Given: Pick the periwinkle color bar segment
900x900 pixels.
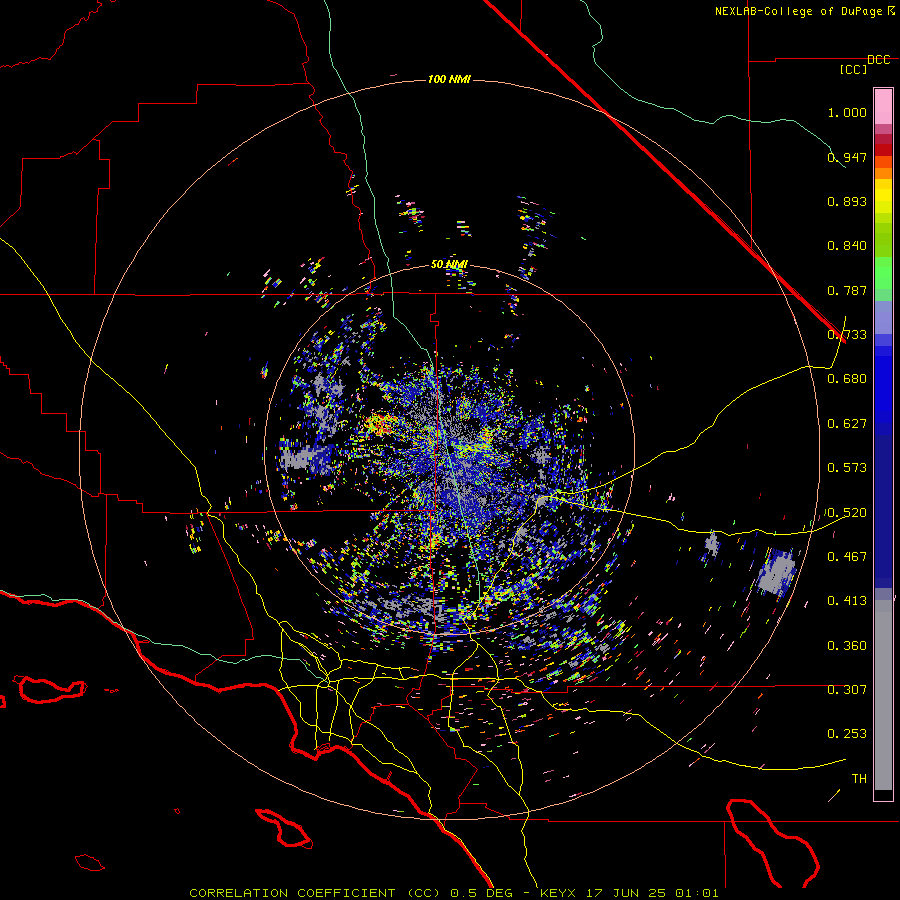Looking at the screenshot, I should click(x=883, y=317).
